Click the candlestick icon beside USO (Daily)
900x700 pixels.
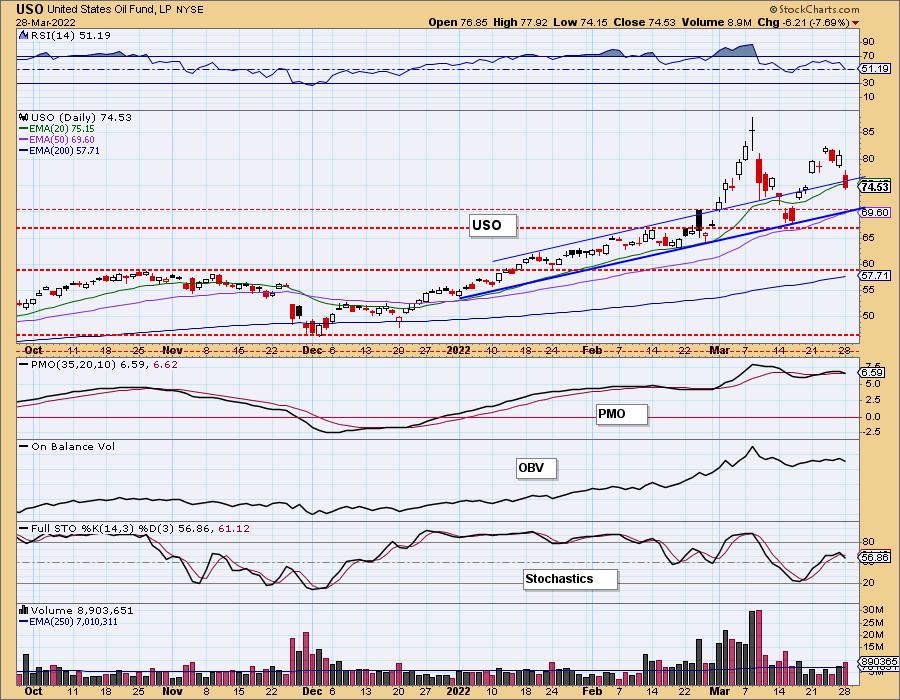24,117
